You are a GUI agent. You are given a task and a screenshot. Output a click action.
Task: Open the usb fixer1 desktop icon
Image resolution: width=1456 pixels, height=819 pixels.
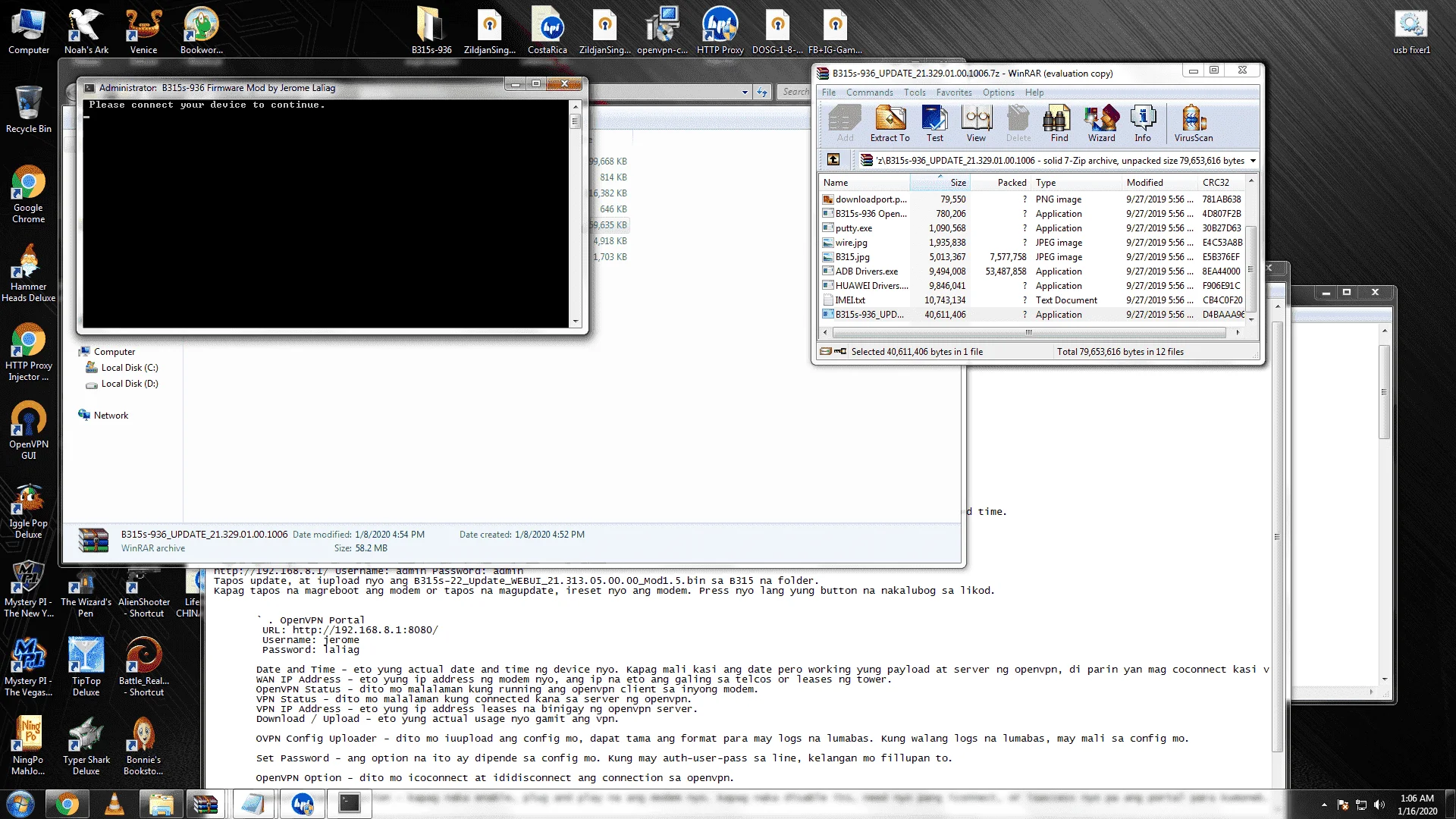(1411, 32)
